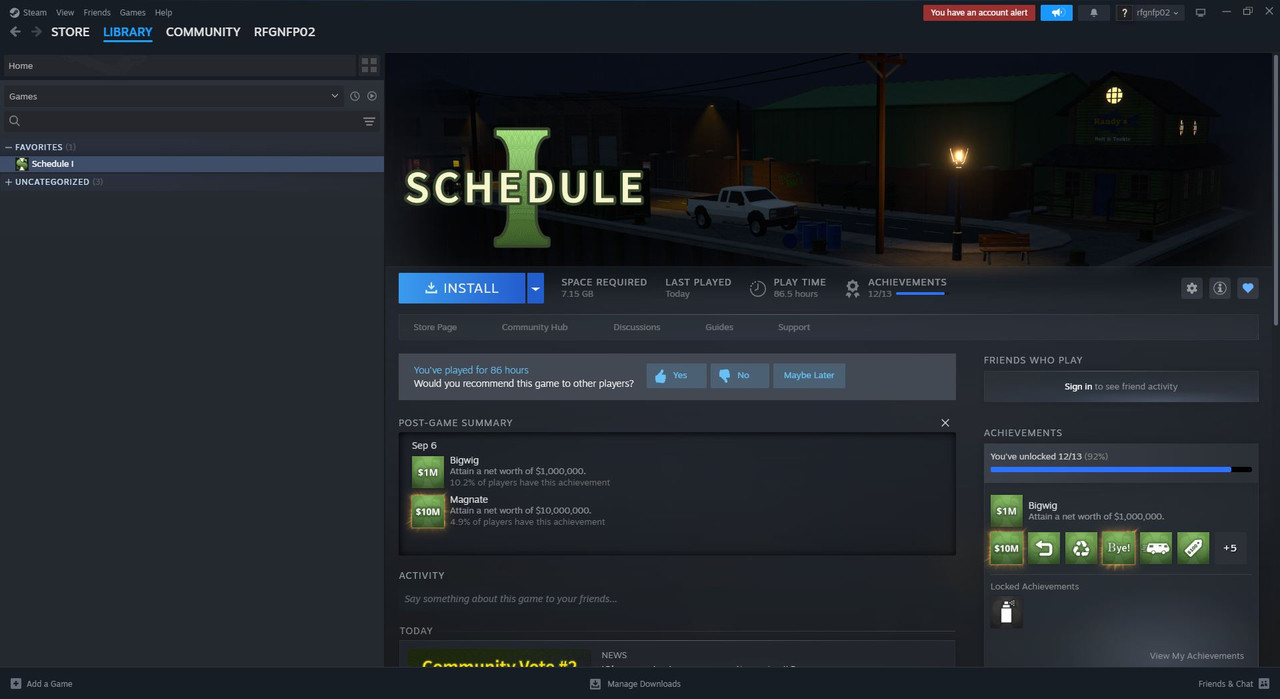Viewport: 1280px width, 699px height.
Task: Toggle the collections grid view icon
Action: 369,65
